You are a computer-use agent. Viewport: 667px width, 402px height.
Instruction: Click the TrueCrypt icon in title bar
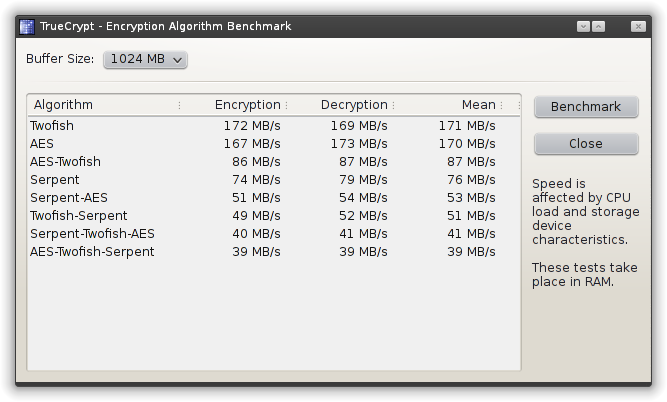[x=26, y=26]
